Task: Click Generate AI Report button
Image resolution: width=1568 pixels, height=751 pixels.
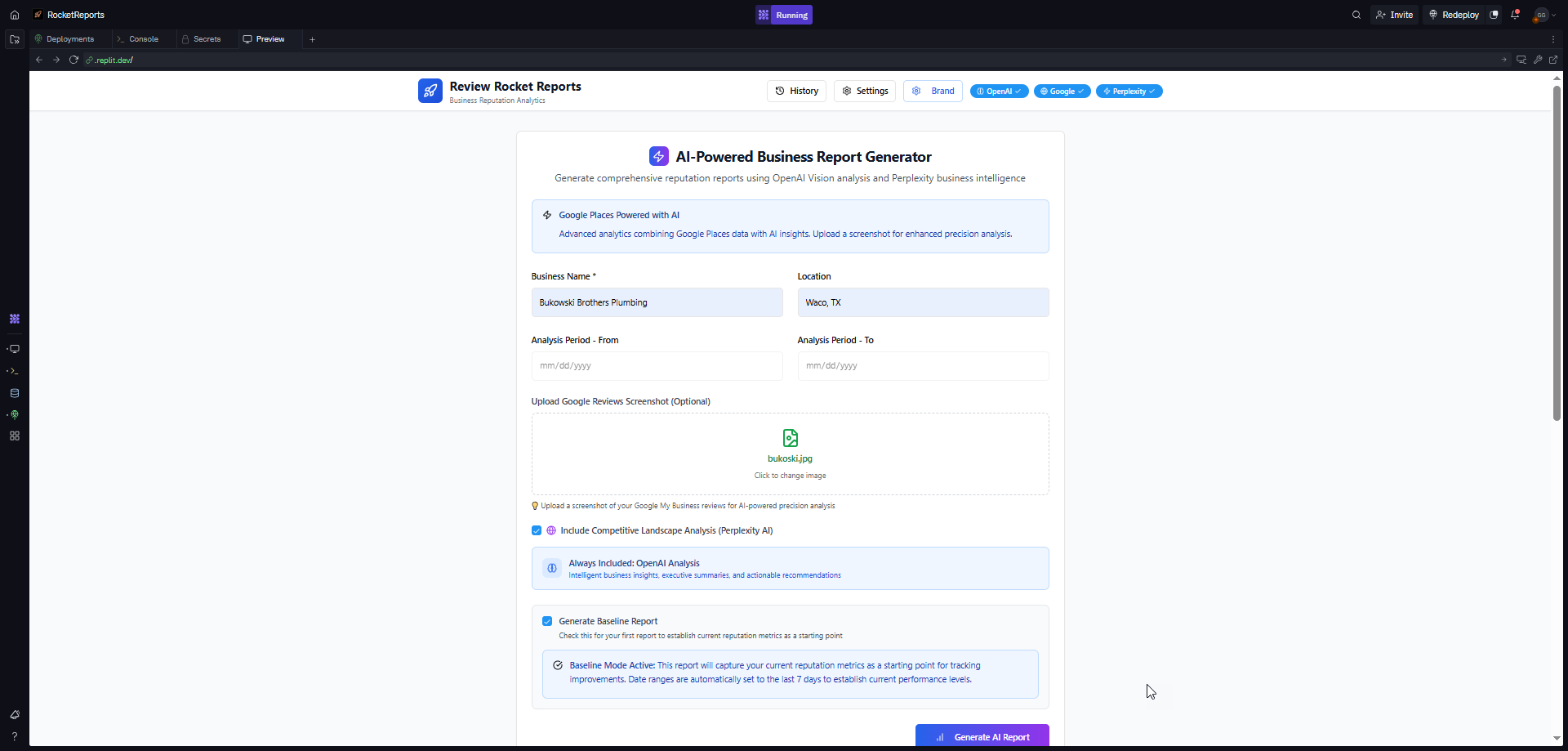Action: [982, 736]
